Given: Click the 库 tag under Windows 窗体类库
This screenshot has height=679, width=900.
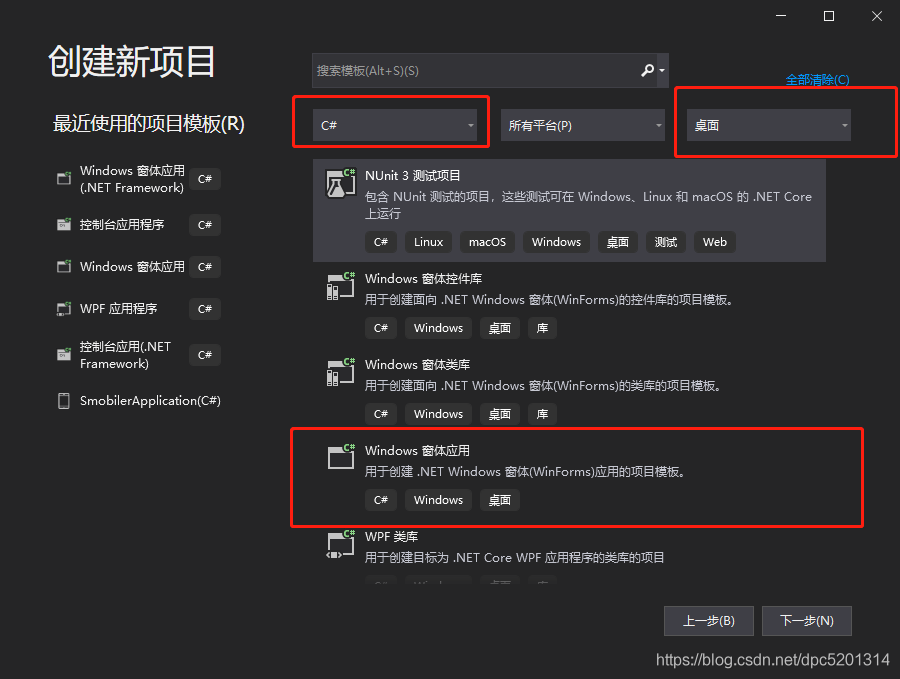Looking at the screenshot, I should [x=542, y=414].
